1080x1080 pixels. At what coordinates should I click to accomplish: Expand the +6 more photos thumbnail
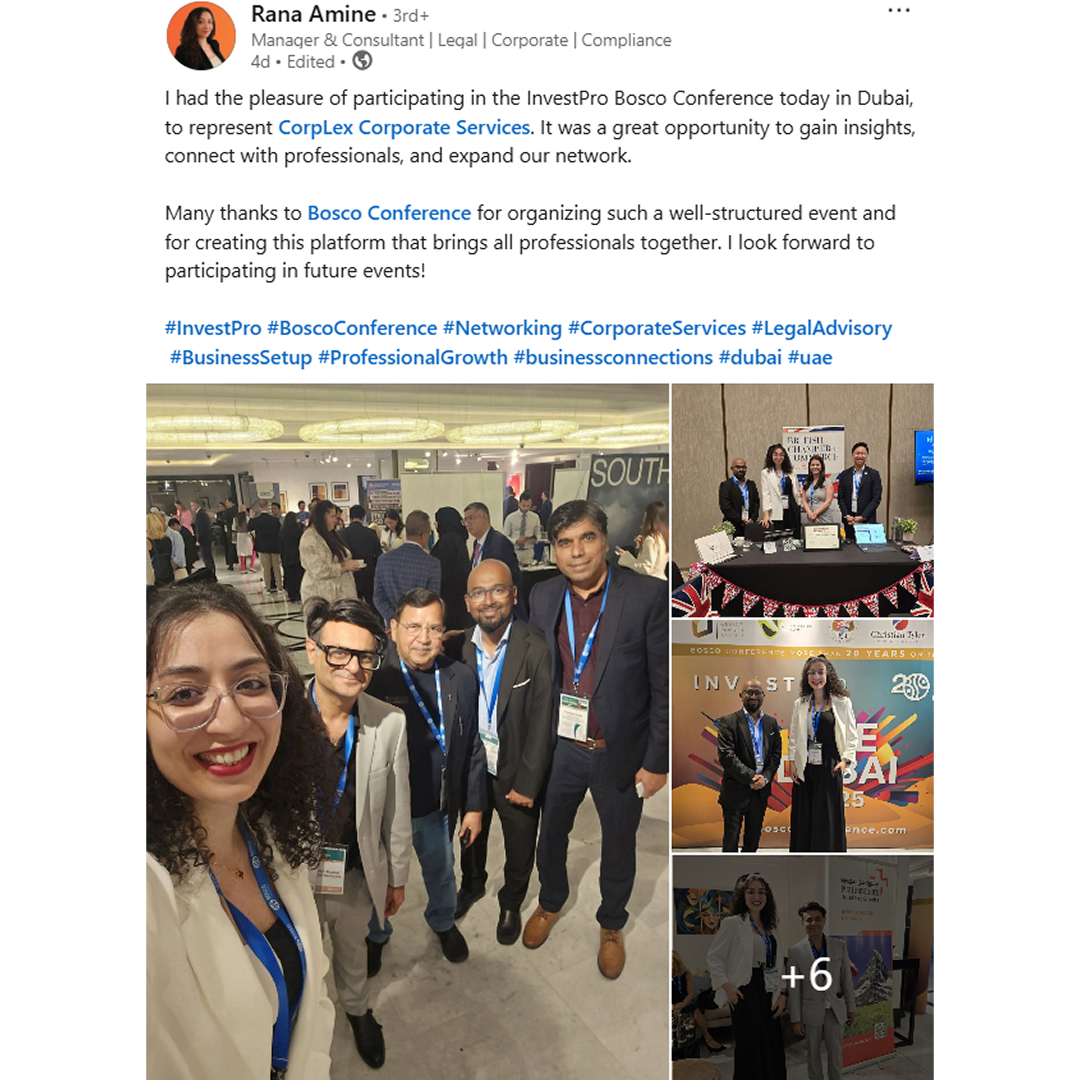tap(802, 968)
